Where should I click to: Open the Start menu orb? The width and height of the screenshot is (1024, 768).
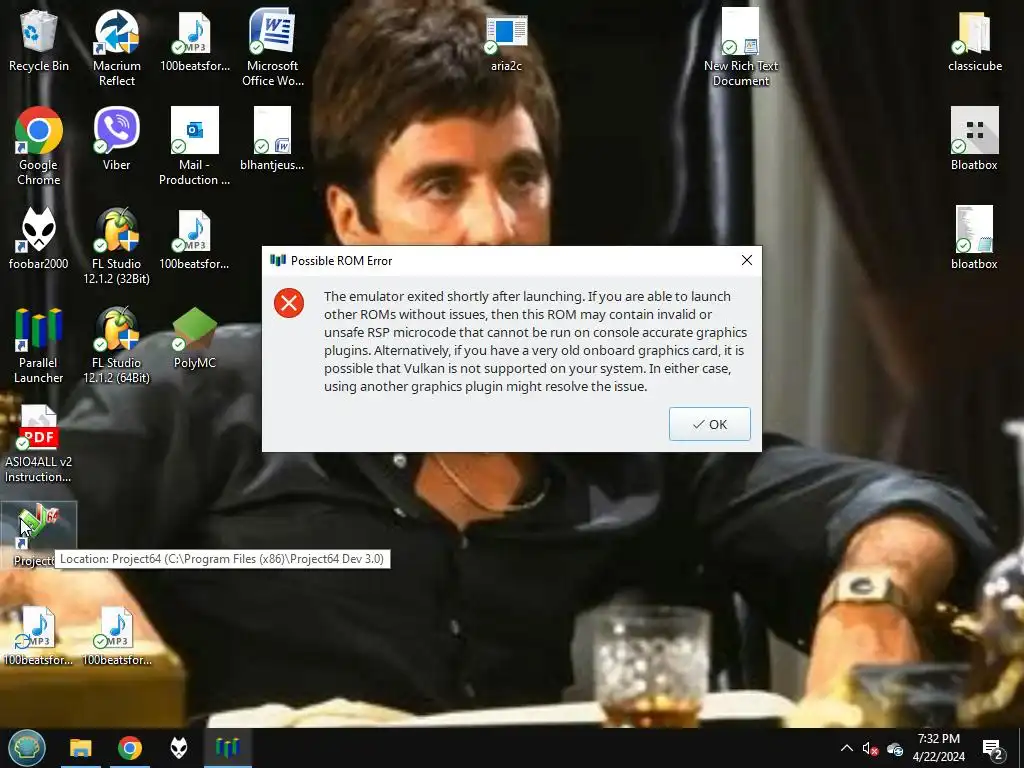tap(27, 748)
